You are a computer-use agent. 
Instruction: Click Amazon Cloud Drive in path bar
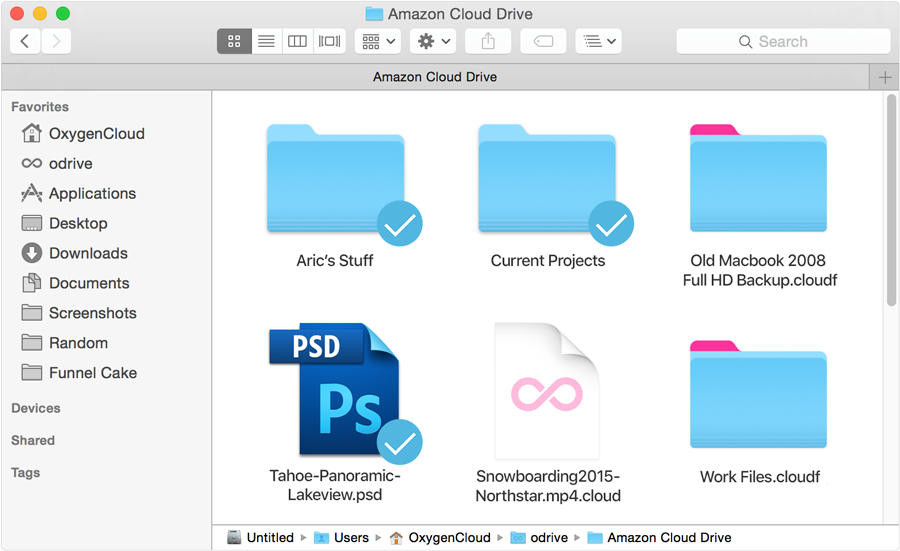tap(660, 538)
